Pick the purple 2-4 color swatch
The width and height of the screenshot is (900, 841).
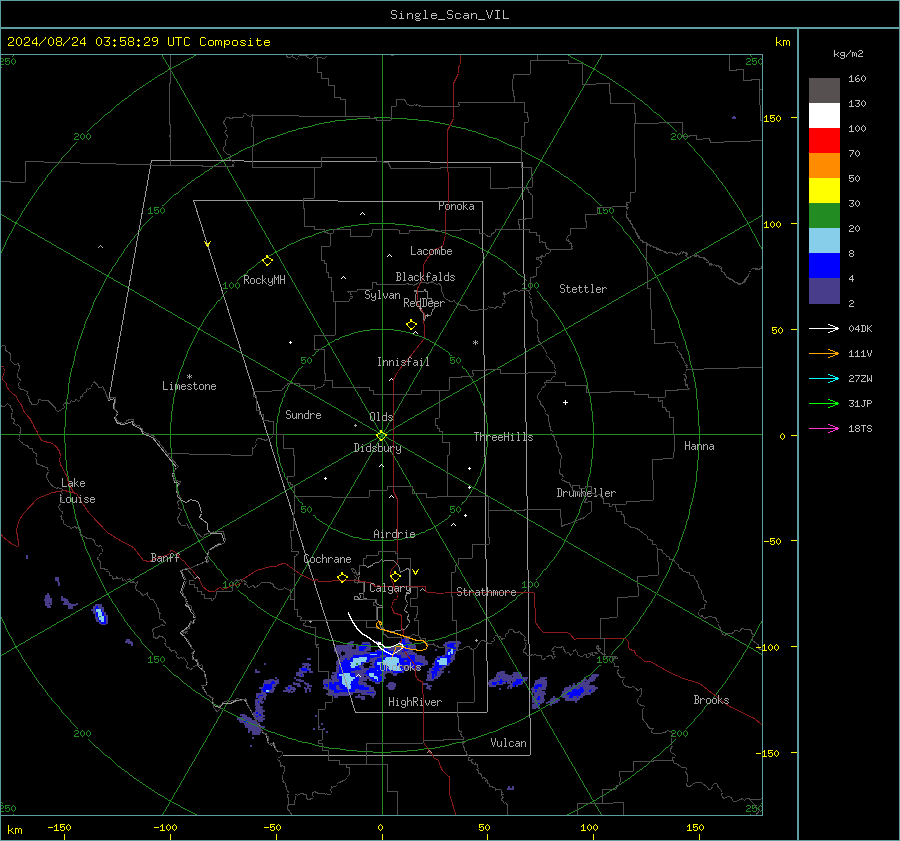coord(824,290)
